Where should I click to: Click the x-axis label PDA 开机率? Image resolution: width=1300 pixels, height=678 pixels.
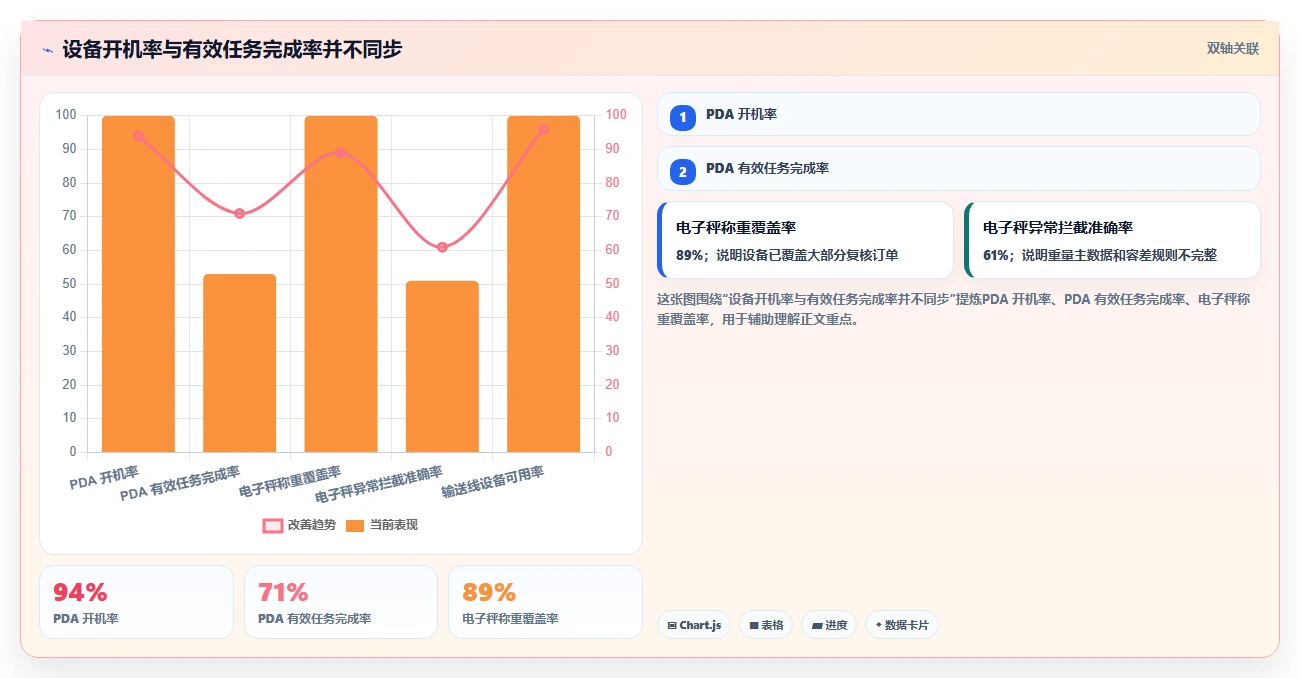[105, 477]
